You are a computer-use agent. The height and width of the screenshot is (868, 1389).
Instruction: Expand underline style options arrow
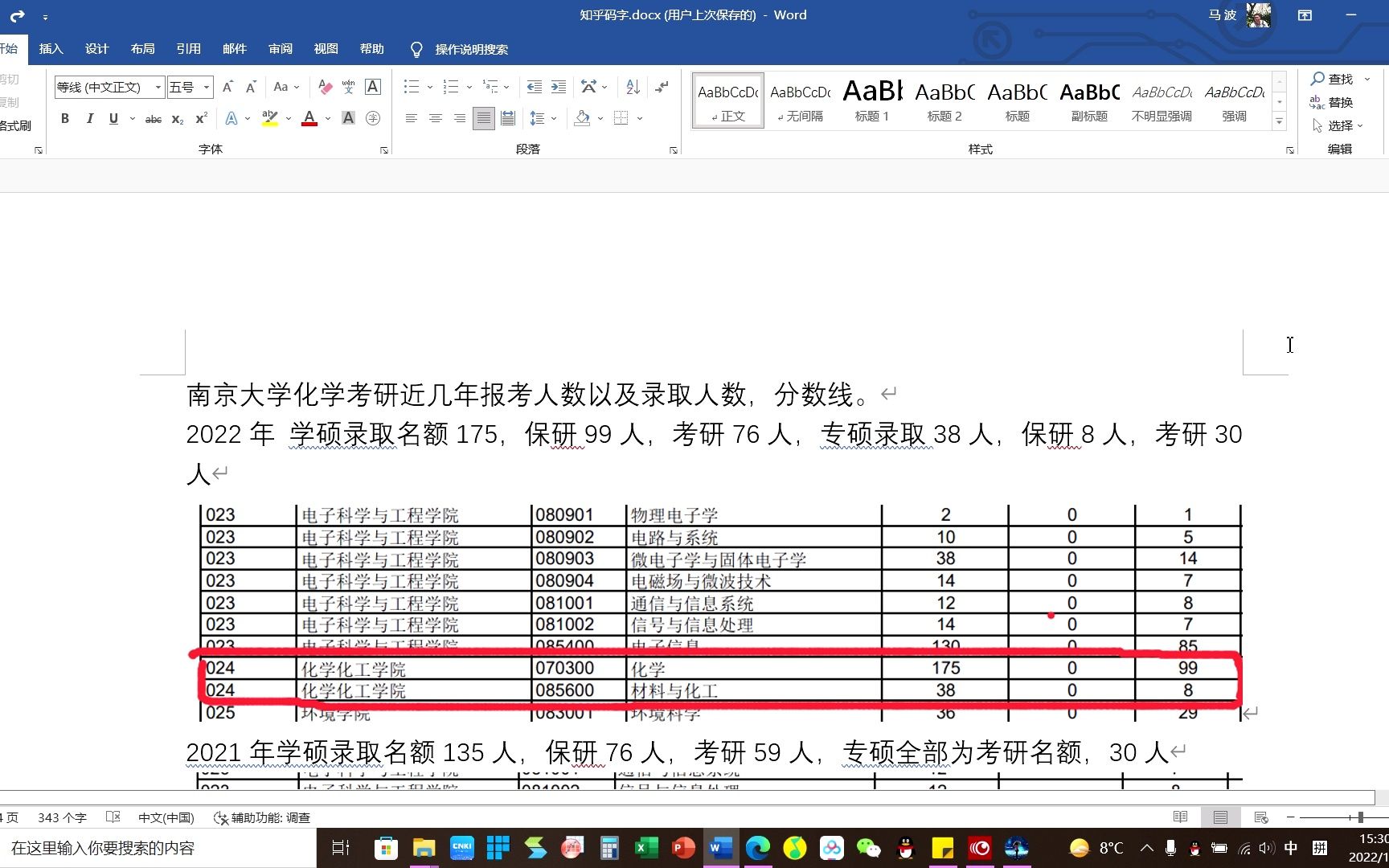(132, 118)
